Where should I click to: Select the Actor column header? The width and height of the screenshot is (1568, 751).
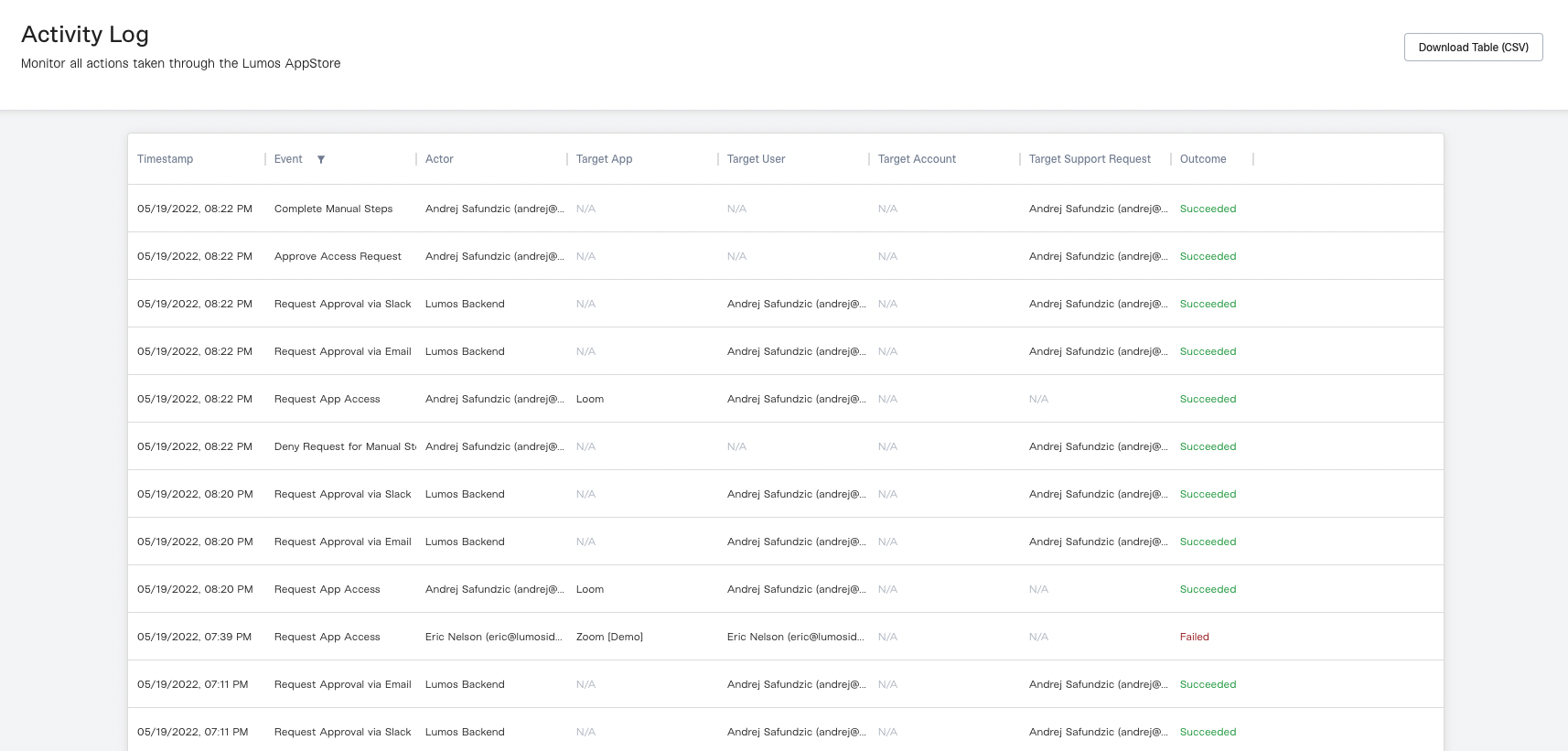(x=439, y=159)
